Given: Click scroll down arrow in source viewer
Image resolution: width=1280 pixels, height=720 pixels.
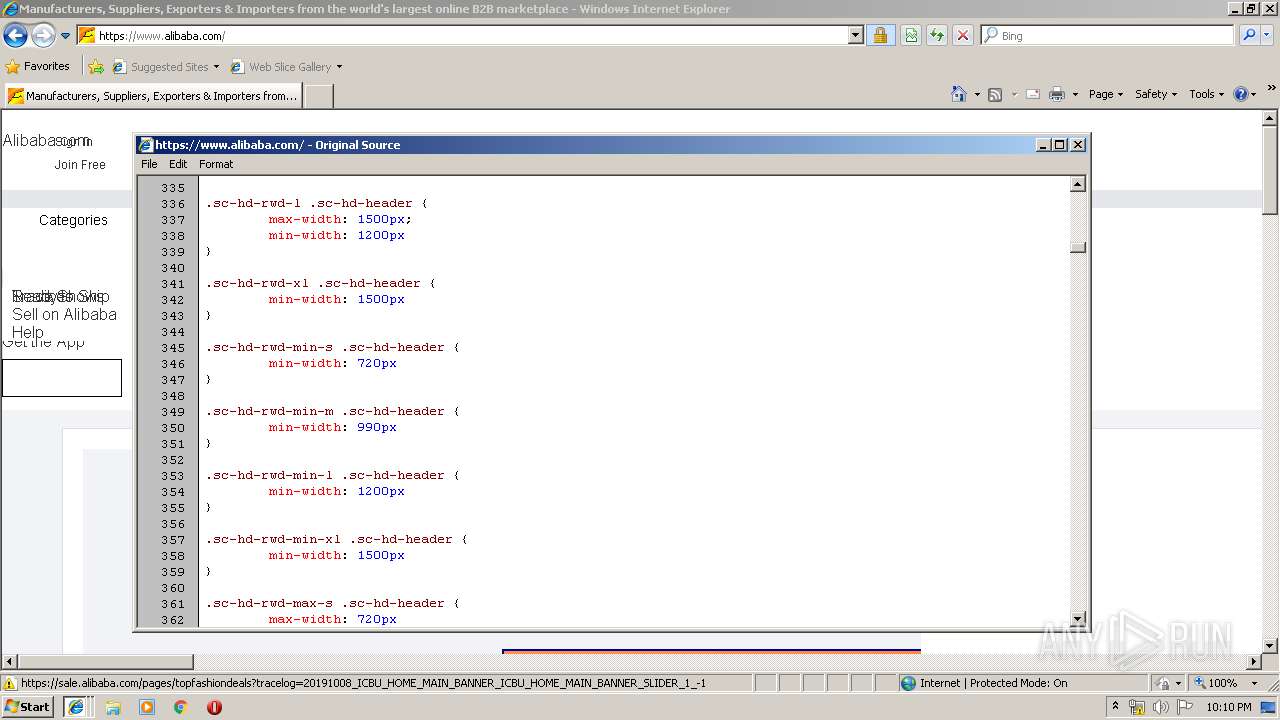Looking at the screenshot, I should pos(1078,619).
